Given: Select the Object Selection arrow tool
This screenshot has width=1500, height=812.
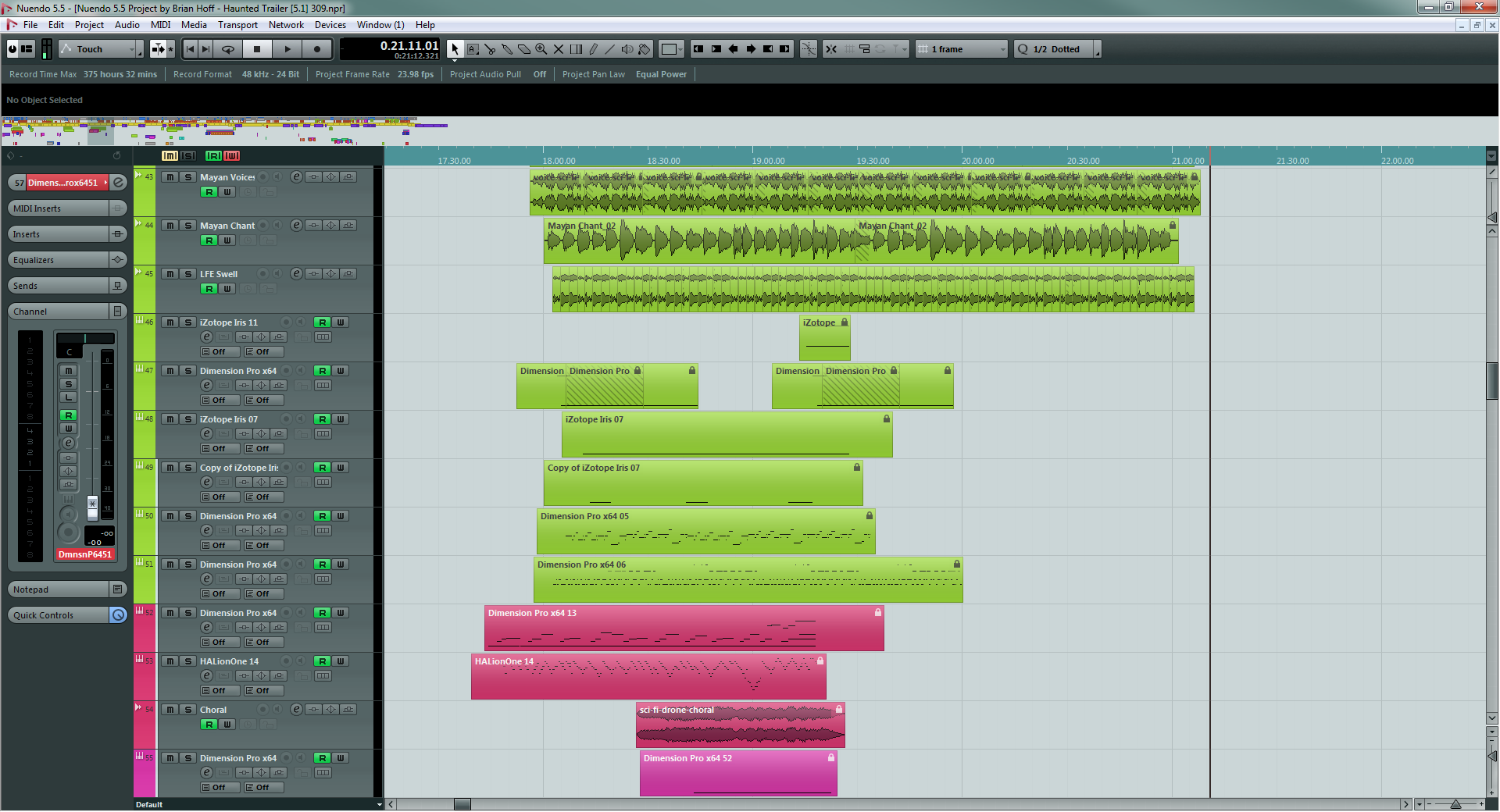Looking at the screenshot, I should click(455, 49).
